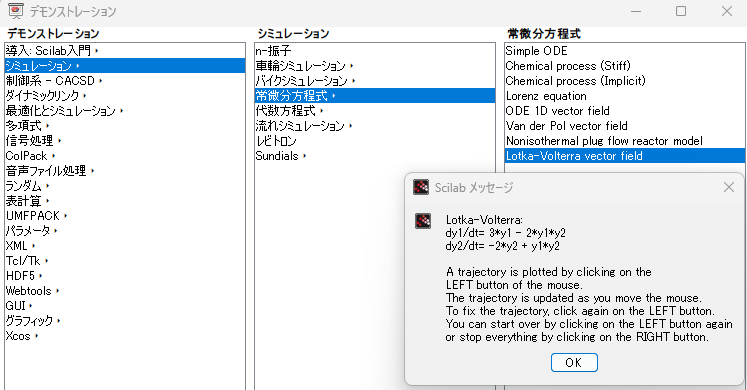This screenshot has width=747, height=390.
Task: Open 流れシミュレーション submenu
Action: [375, 126]
